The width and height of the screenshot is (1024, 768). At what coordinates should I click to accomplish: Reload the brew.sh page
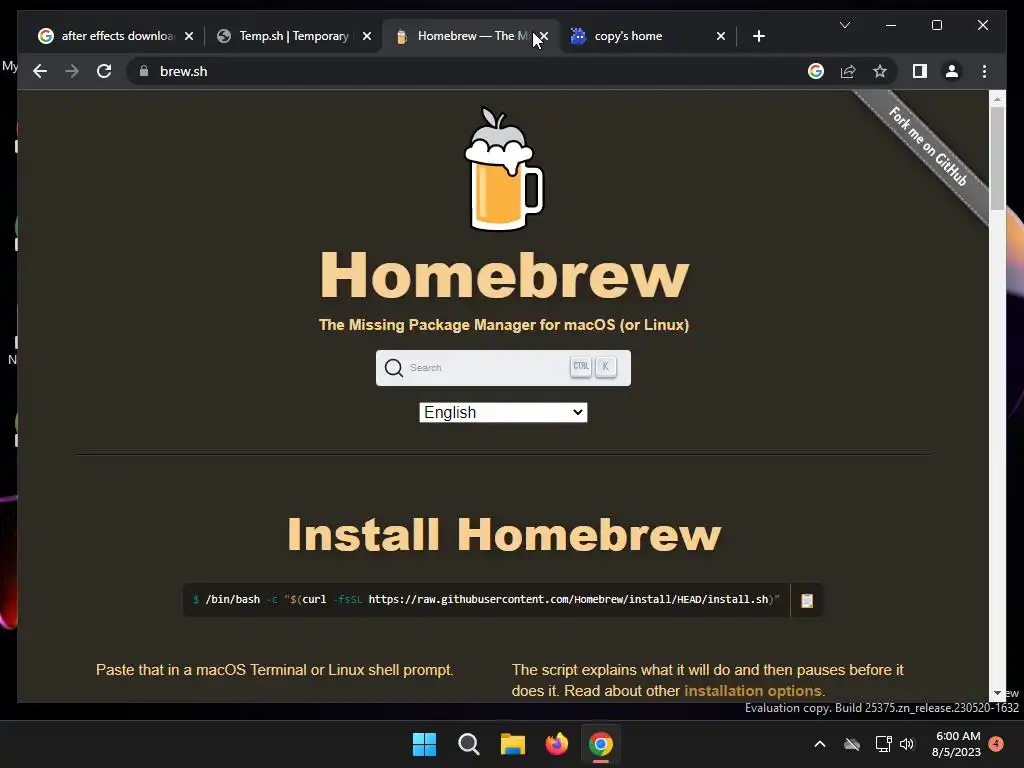(x=104, y=71)
